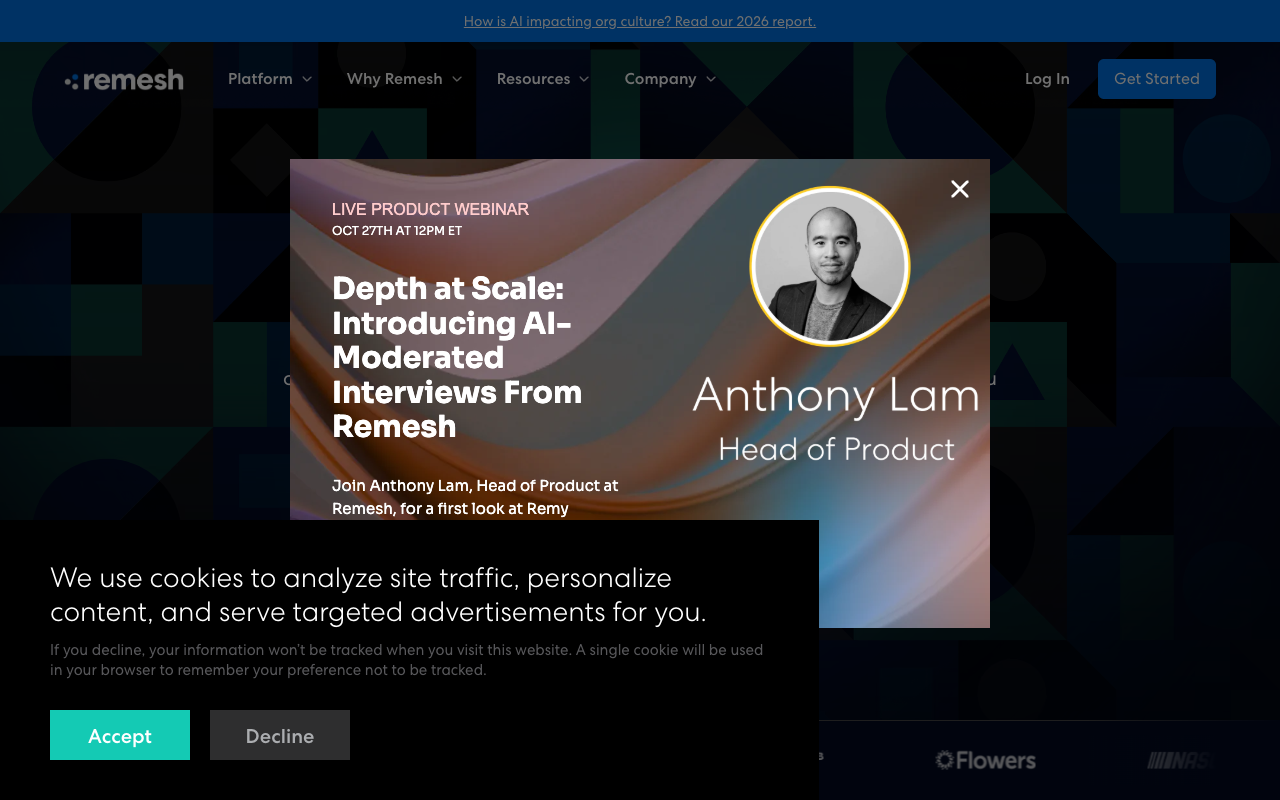Click the Flowers company logo
Viewport: 1280px width, 800px height.
[985, 761]
